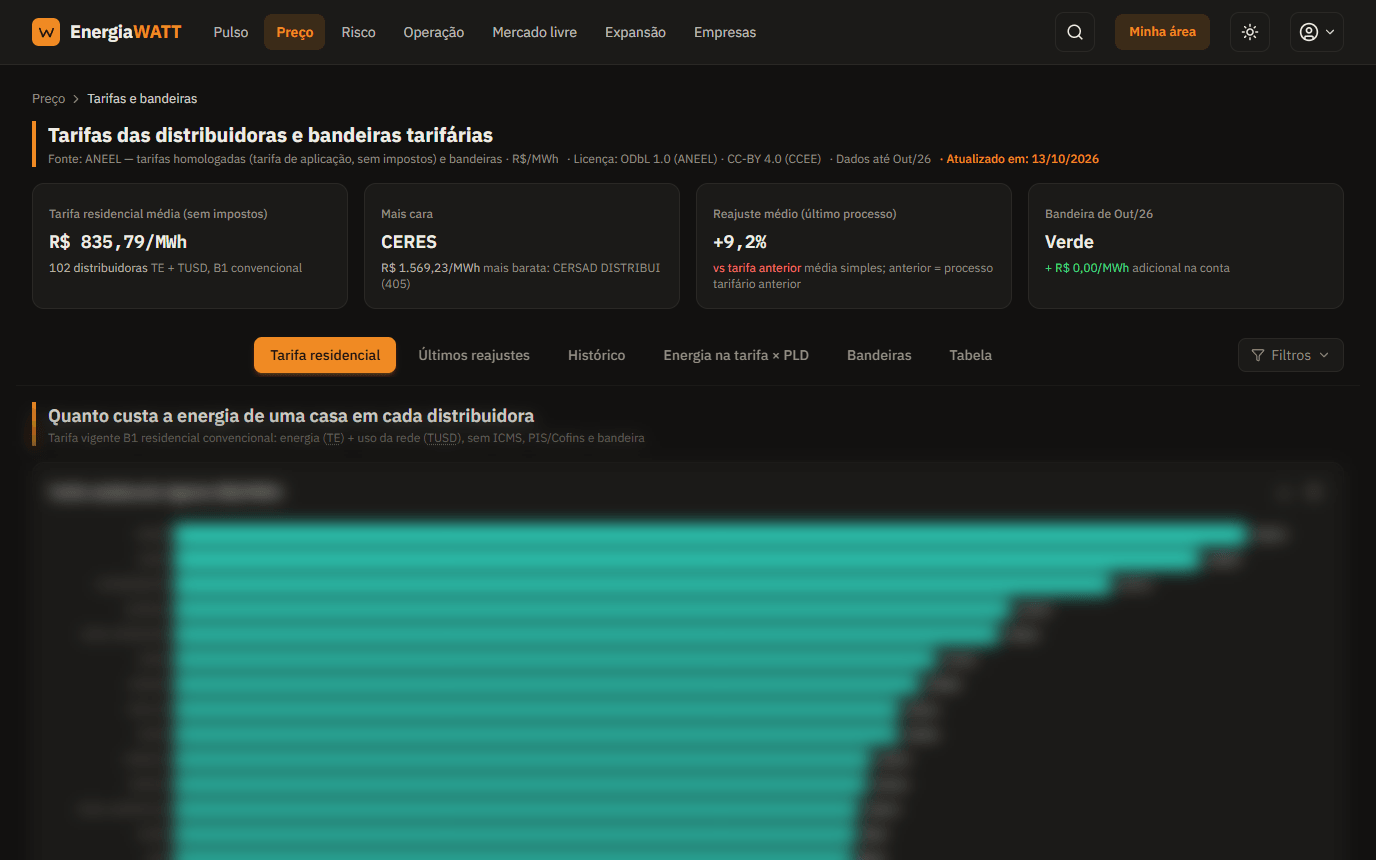The image size is (1376, 860).
Task: Toggle light theme with sun icon
Action: (x=1250, y=32)
